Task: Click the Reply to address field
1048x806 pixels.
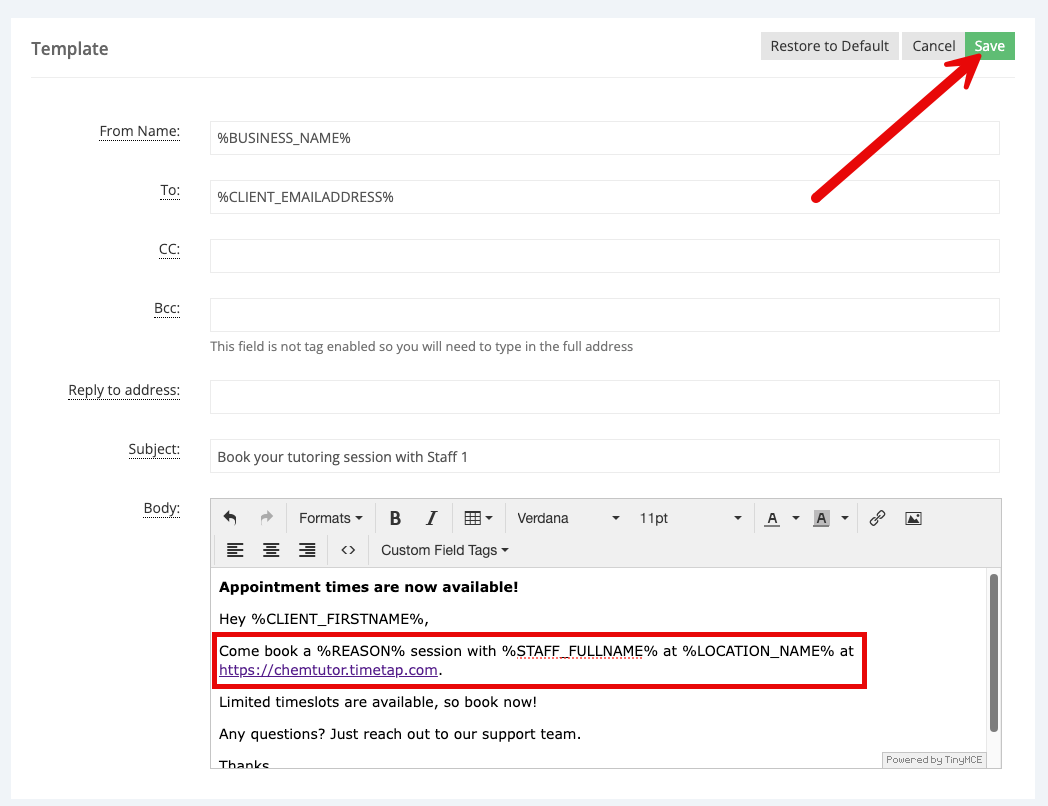Action: coord(604,397)
